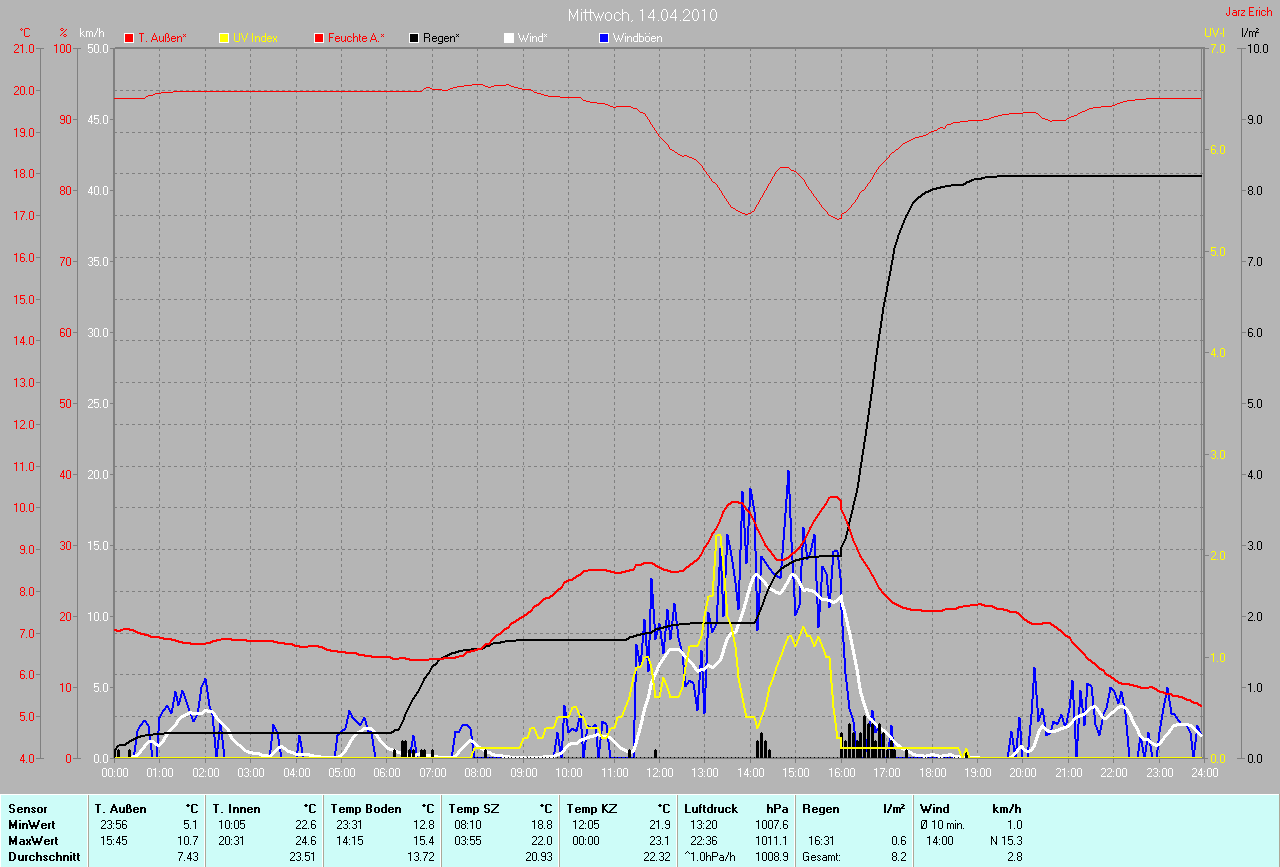Click the UV-I axis label at top right
Viewport: 1280px width, 867px height.
(x=1214, y=33)
